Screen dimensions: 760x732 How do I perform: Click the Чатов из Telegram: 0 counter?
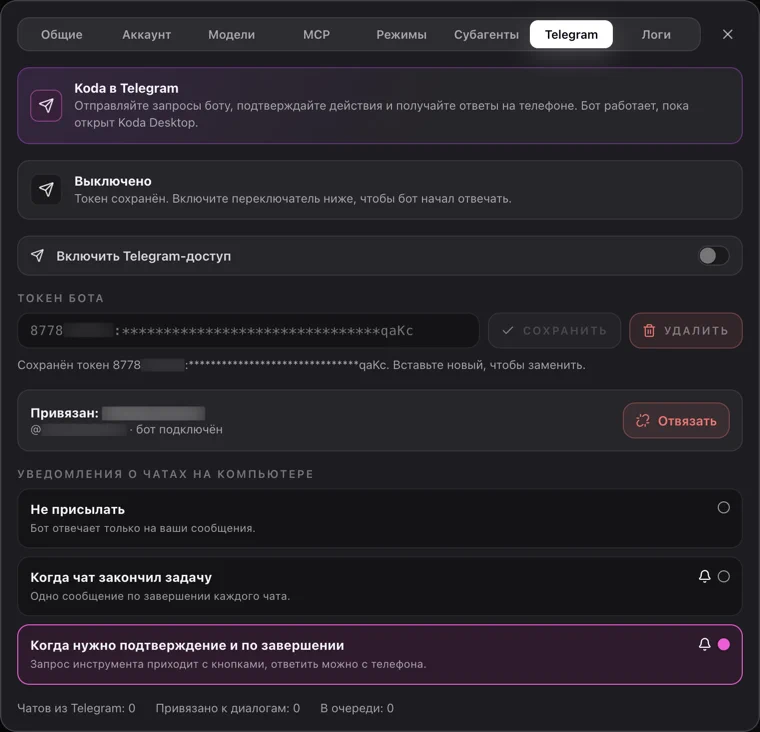coord(76,708)
